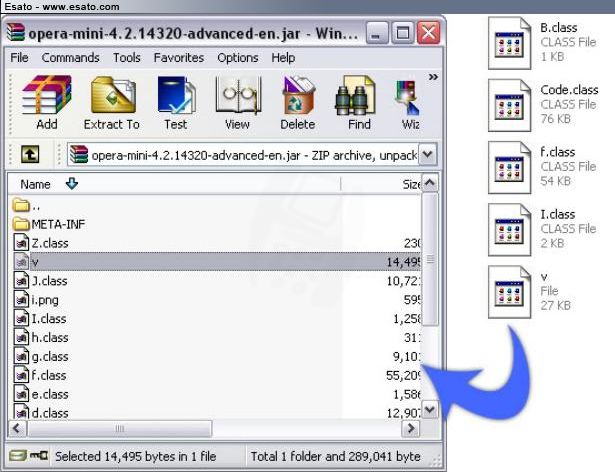Click the vertical scrollbar up arrow
This screenshot has height=472, width=615.
tap(430, 183)
